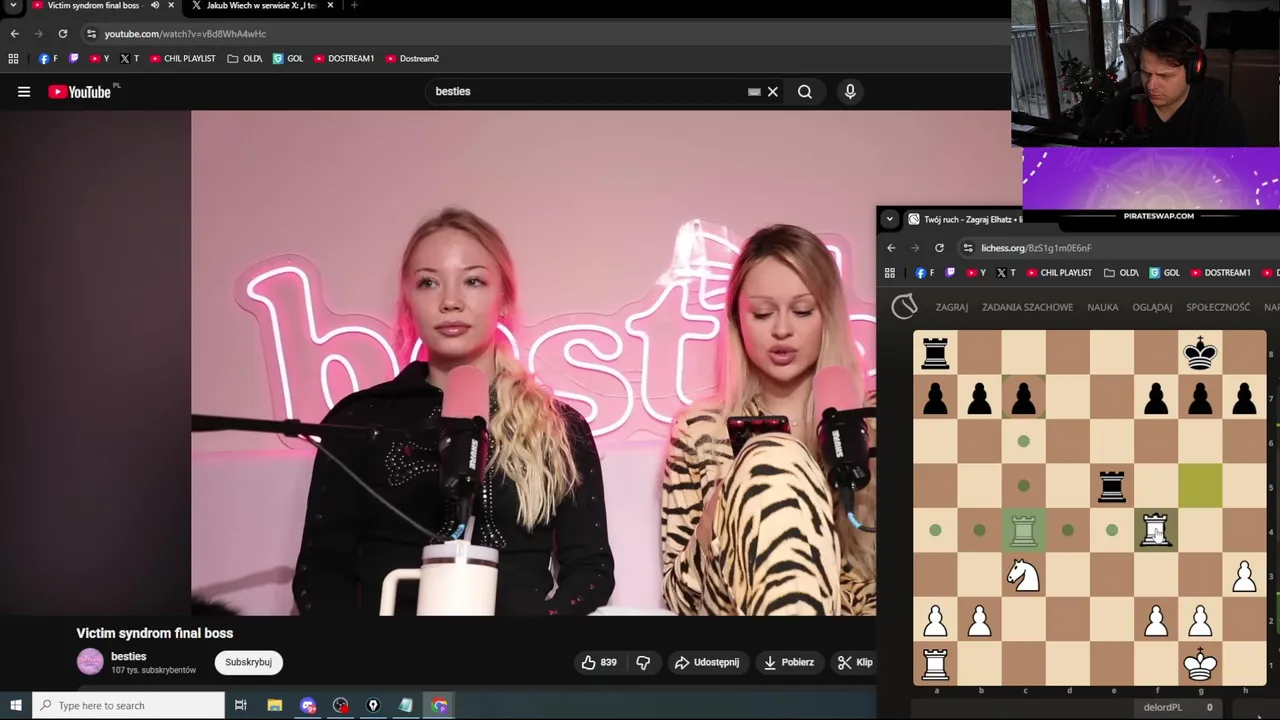Open the DOSTREAM1 bookmark

tap(343, 59)
